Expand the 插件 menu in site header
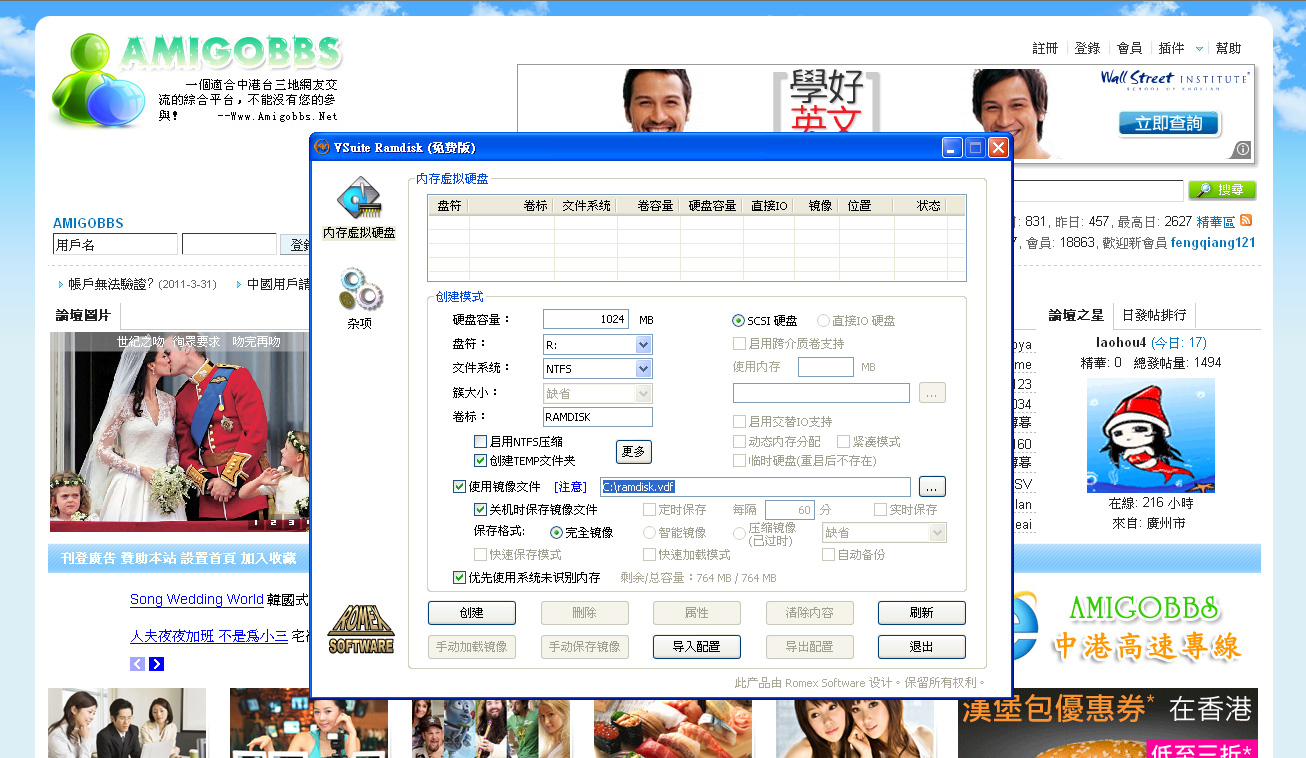 coord(1176,48)
